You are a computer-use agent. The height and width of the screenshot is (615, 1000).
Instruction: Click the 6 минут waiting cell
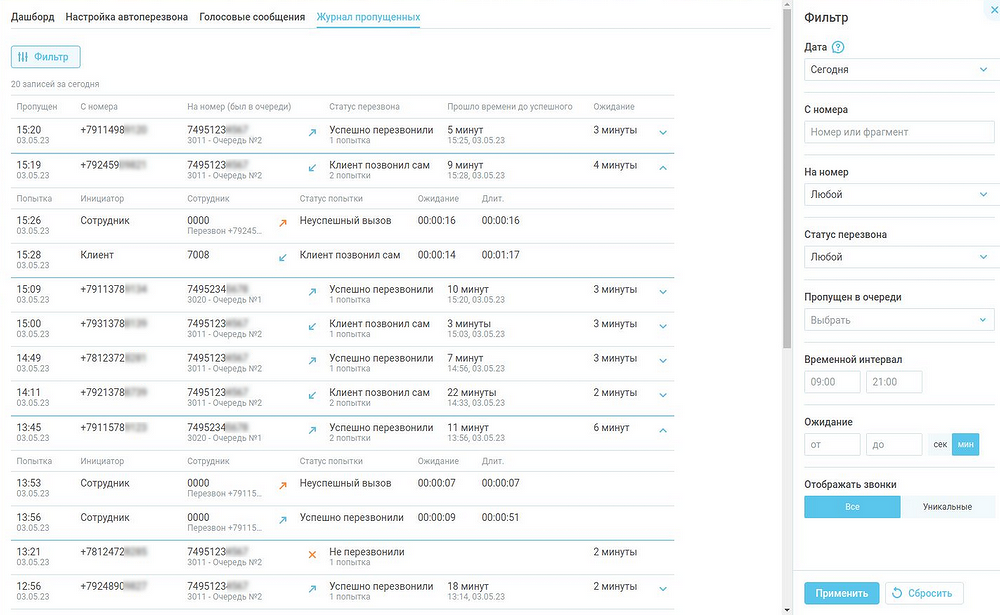point(611,428)
